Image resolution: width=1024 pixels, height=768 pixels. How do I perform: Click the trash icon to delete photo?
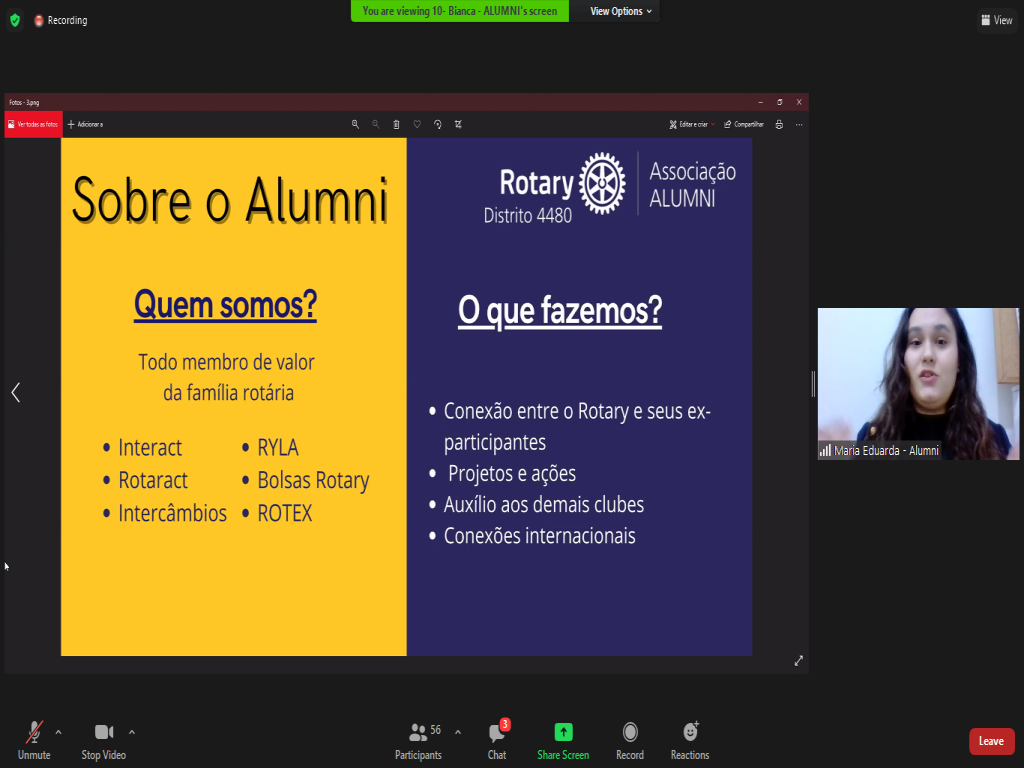[396, 125]
